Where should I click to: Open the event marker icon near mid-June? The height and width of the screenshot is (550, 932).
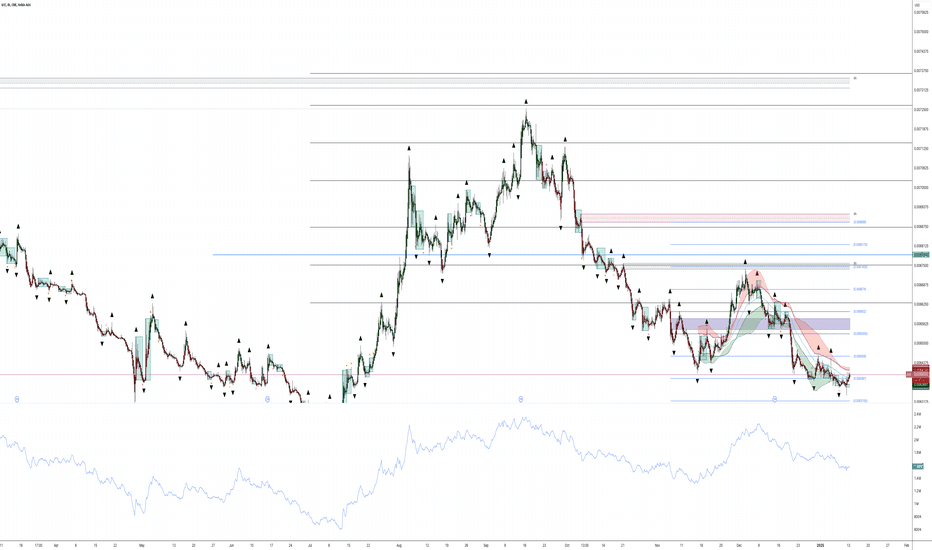click(x=268, y=400)
